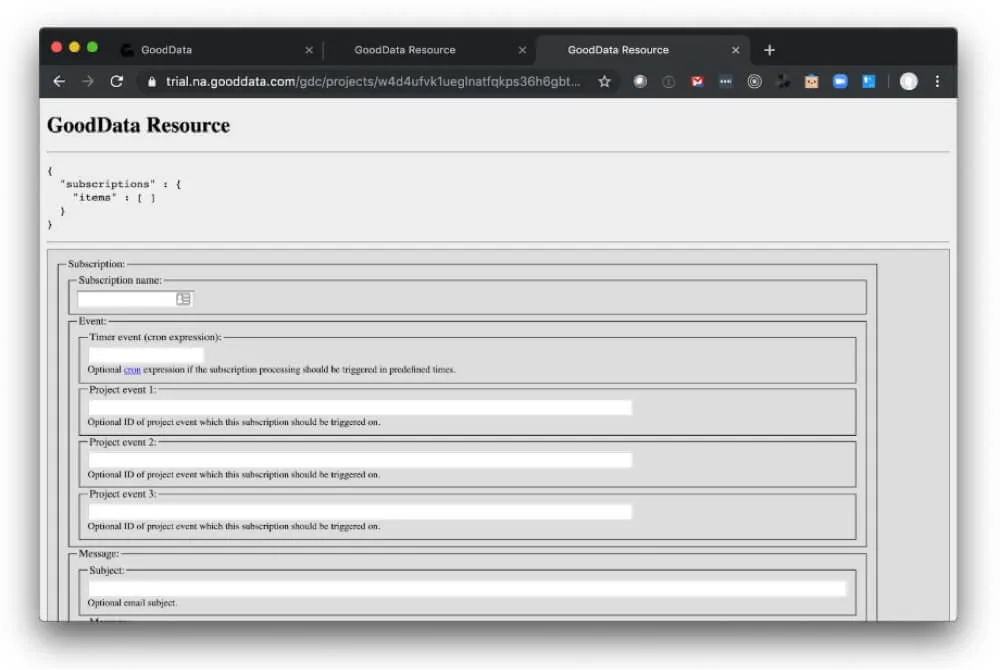Open the dotted grid extension icon
The height and width of the screenshot is (670, 1000).
pyautogui.click(x=726, y=82)
